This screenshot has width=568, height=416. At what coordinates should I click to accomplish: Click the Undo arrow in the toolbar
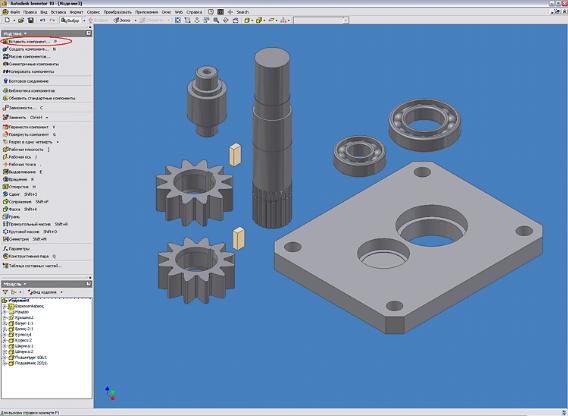42,20
